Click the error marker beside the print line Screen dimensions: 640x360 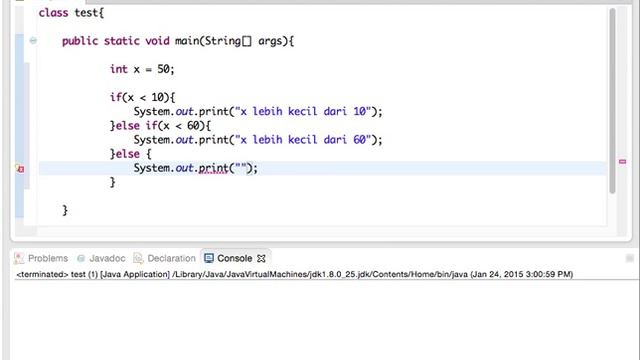pos(20,169)
